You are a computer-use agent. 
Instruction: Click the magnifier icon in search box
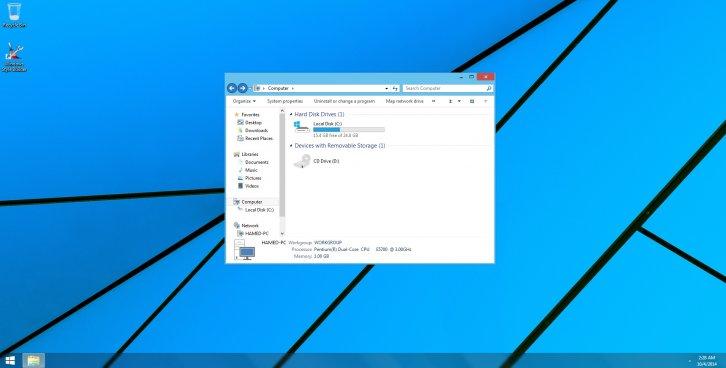click(x=489, y=88)
